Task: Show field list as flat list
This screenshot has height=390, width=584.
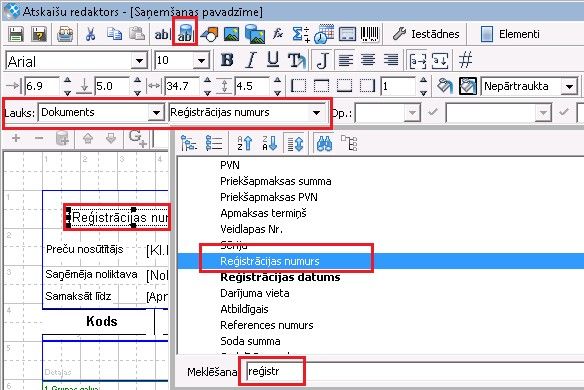Action: pos(214,143)
